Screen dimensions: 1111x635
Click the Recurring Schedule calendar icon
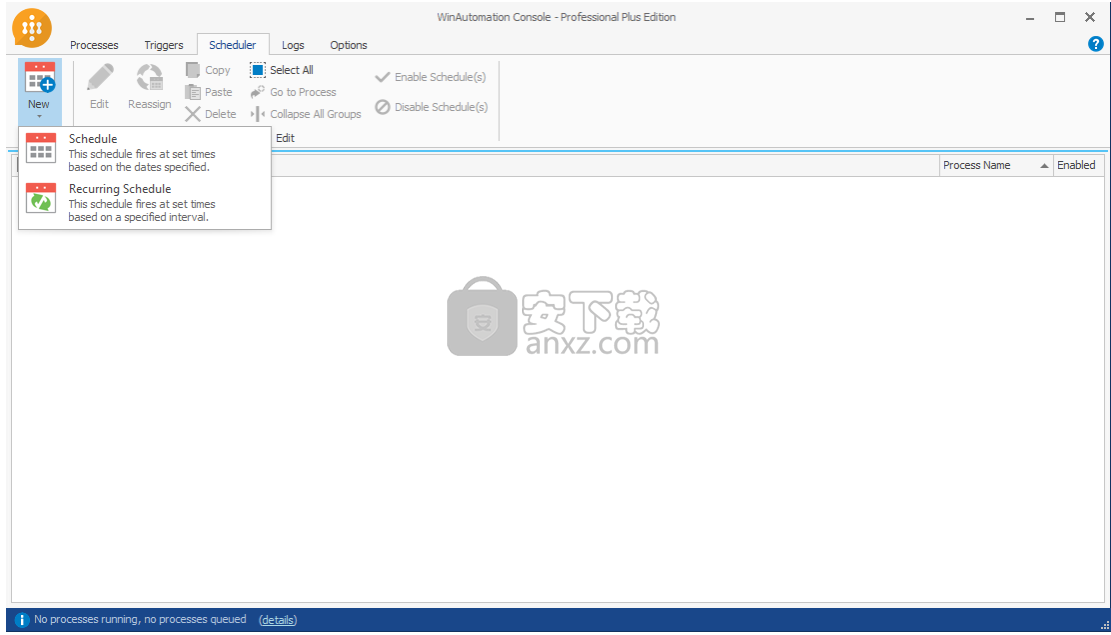40,198
